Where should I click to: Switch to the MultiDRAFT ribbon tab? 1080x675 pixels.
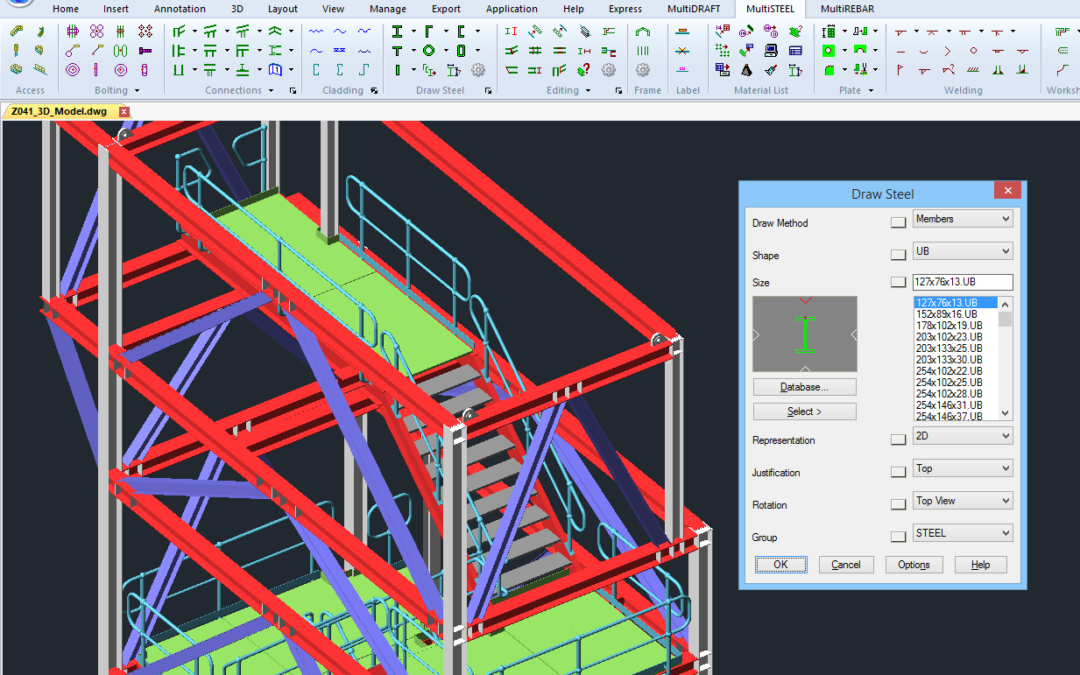[x=694, y=9]
